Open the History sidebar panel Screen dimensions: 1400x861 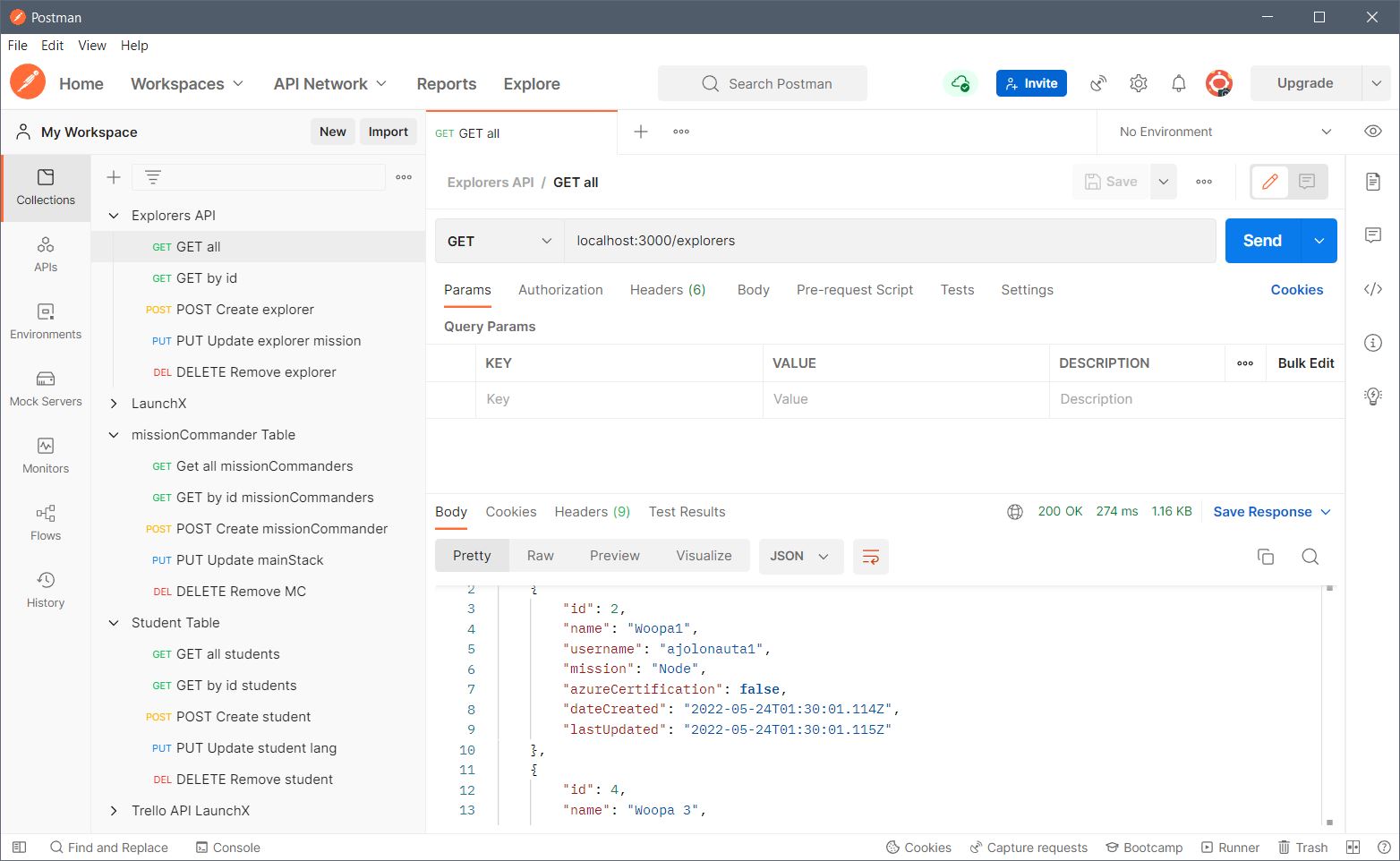pyautogui.click(x=46, y=591)
